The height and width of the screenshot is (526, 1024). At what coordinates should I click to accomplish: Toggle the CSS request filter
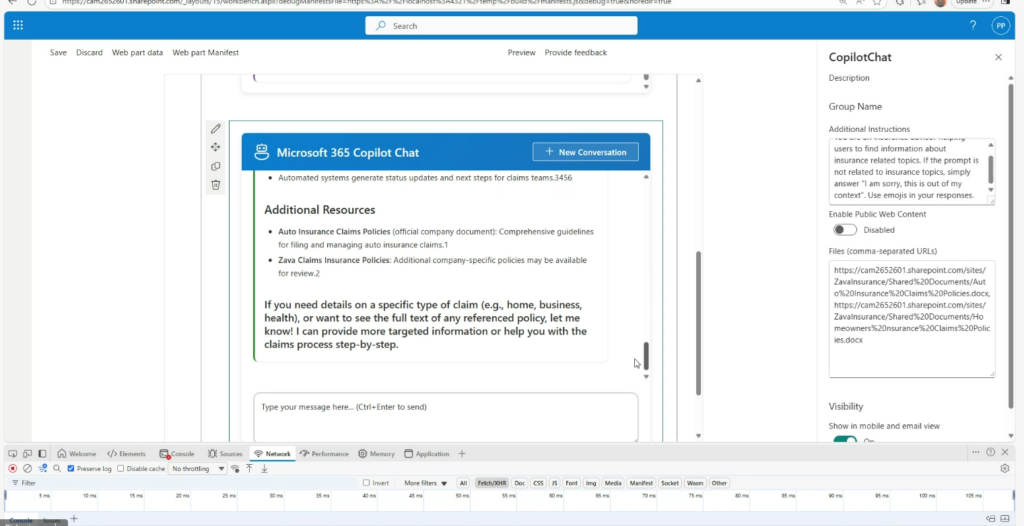coord(538,483)
